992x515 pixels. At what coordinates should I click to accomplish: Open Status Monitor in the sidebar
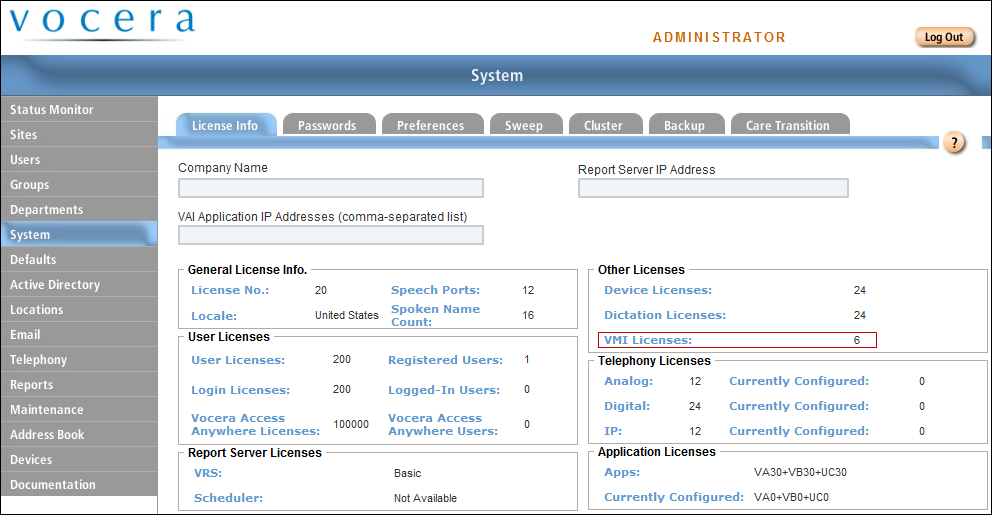[52, 110]
